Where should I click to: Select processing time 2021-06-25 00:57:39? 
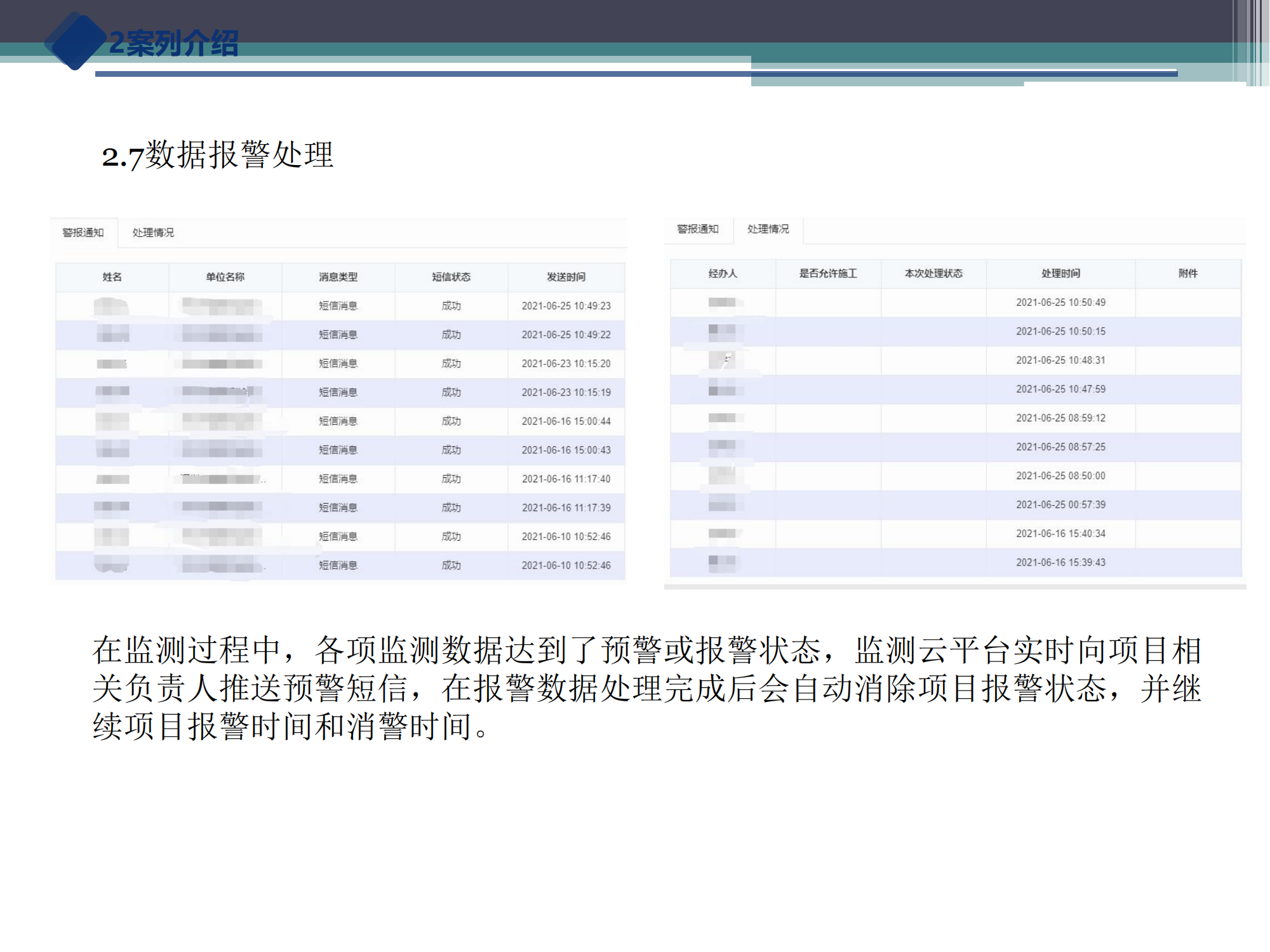click(x=1061, y=505)
